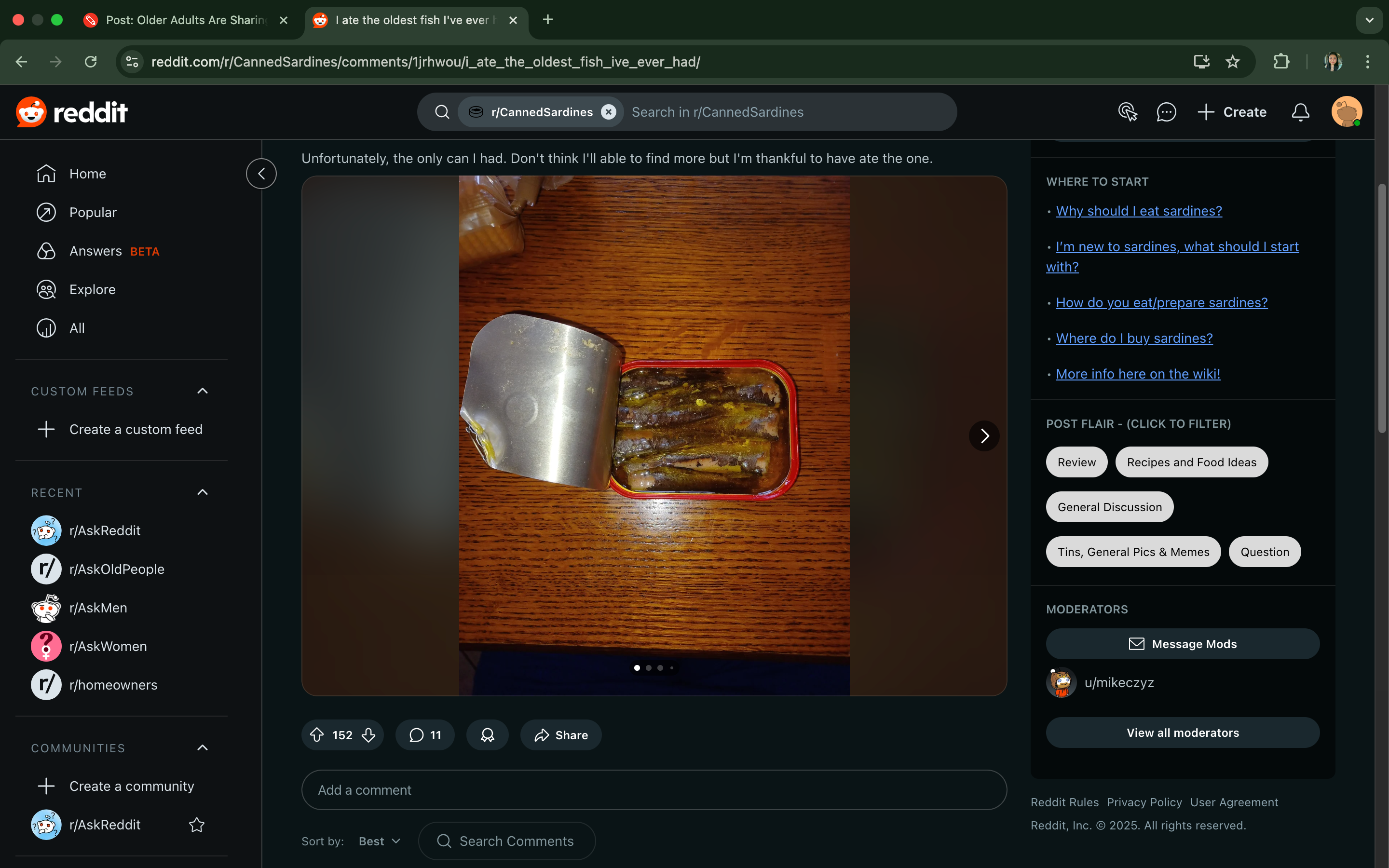Collapse the left sidebar
Screen dimensions: 1389x868
[261, 174]
